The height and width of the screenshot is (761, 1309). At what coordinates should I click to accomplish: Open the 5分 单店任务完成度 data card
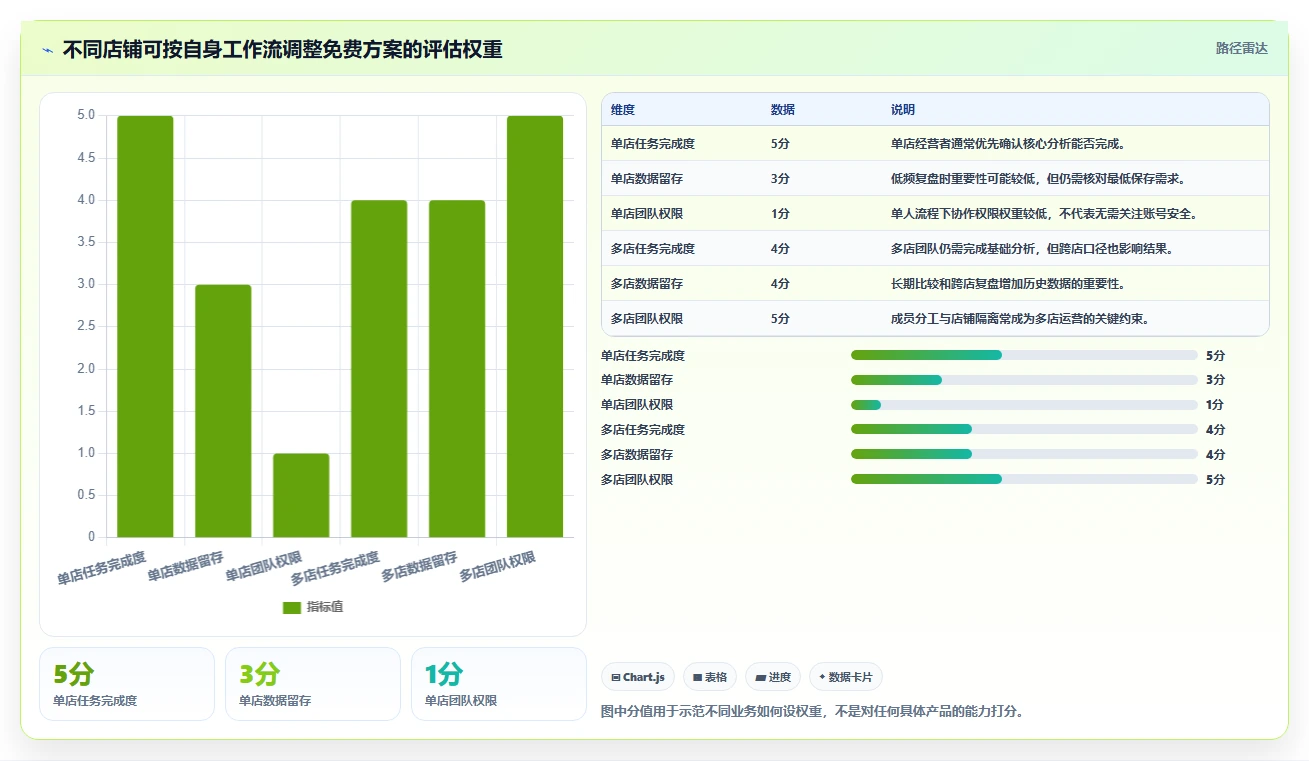[127, 684]
